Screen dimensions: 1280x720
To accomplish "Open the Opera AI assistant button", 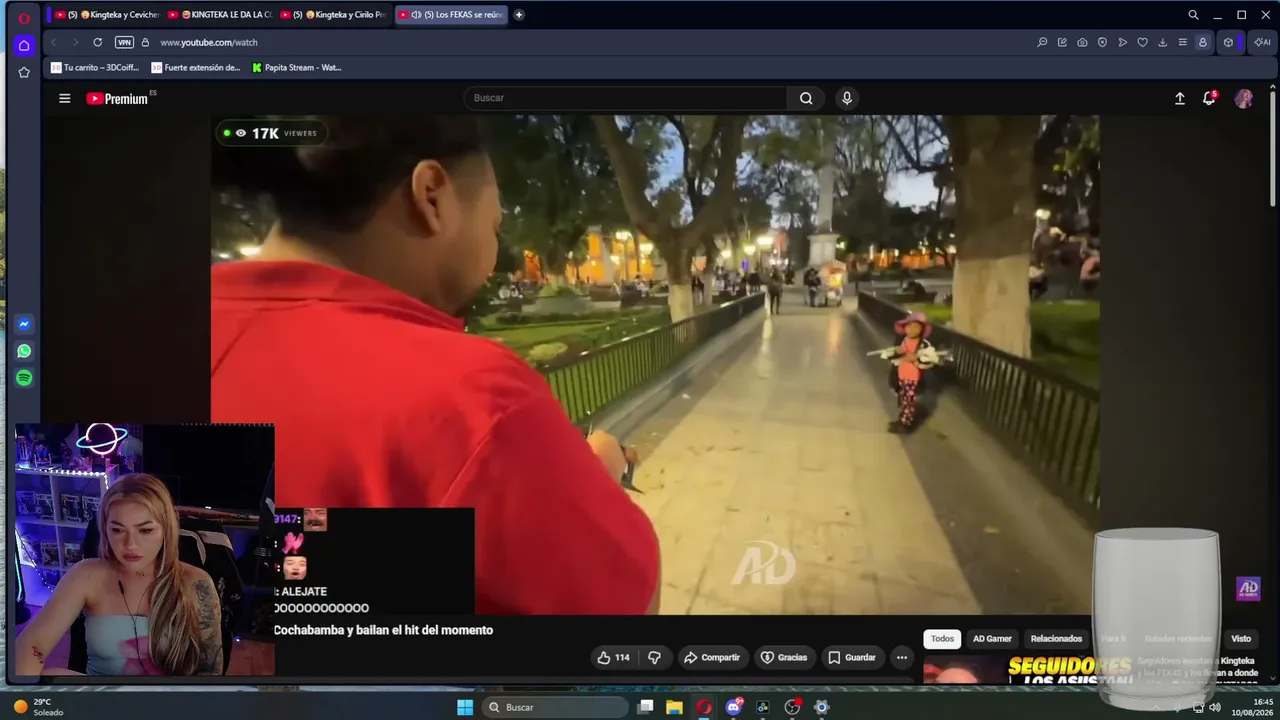I will [1261, 42].
